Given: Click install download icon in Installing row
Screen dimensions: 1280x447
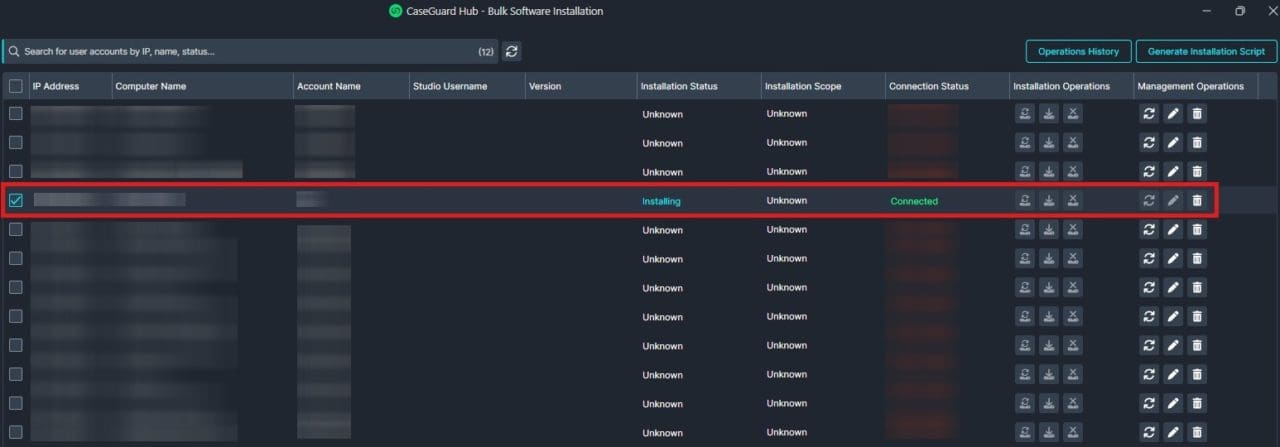Looking at the screenshot, I should point(1048,201).
